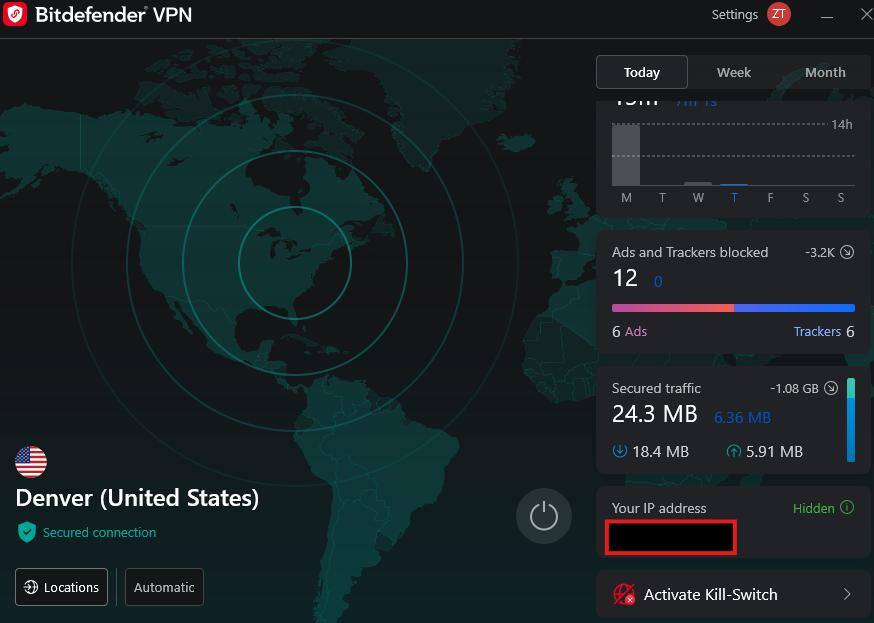874x623 pixels.
Task: Toggle the VPN power button
Action: (543, 516)
